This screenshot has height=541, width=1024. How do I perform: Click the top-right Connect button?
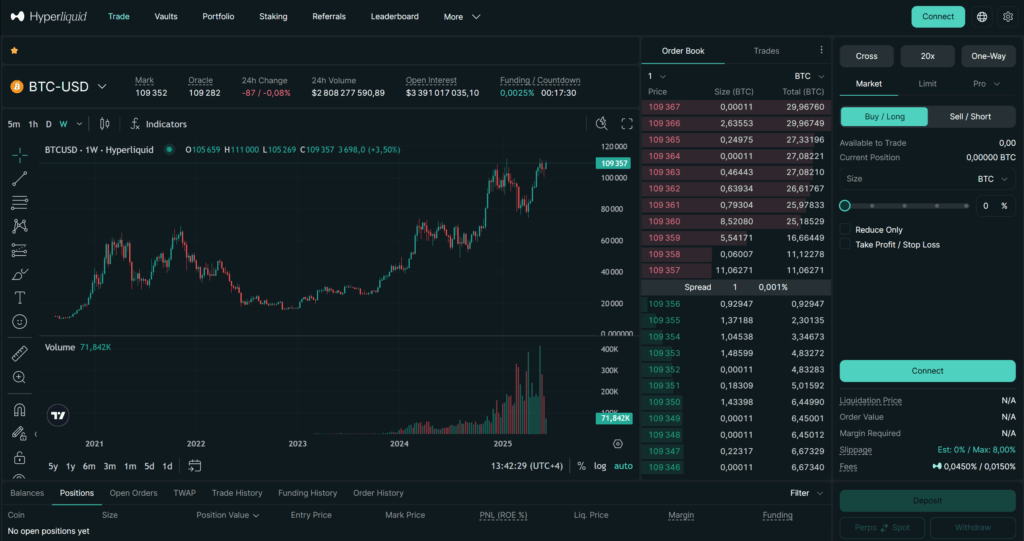[938, 17]
